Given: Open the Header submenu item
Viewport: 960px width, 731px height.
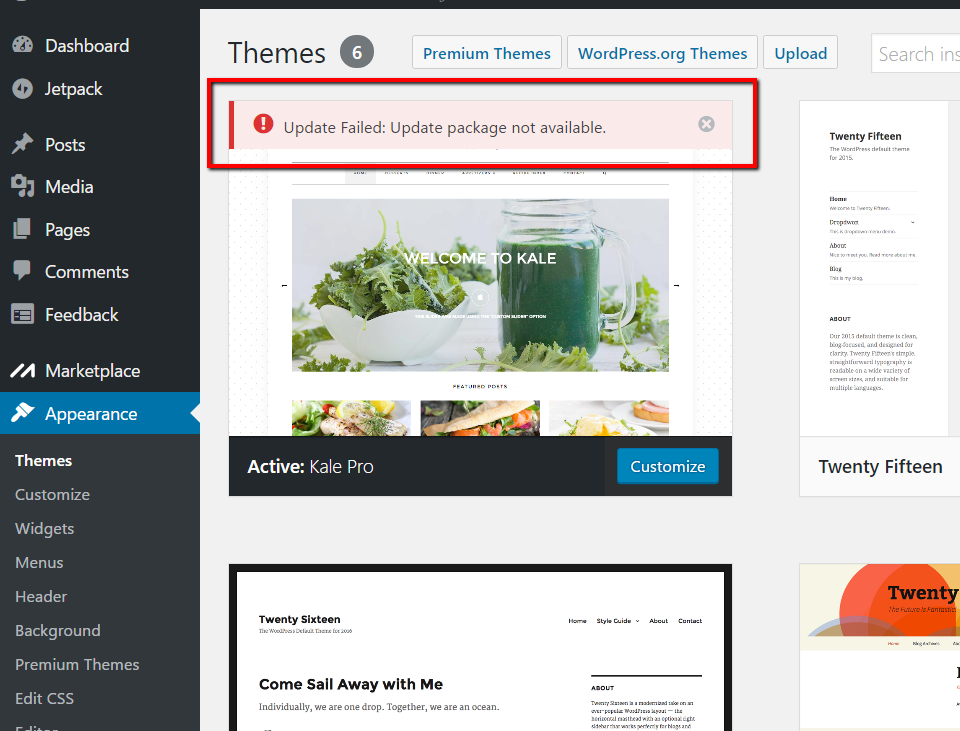Looking at the screenshot, I should pos(41,596).
